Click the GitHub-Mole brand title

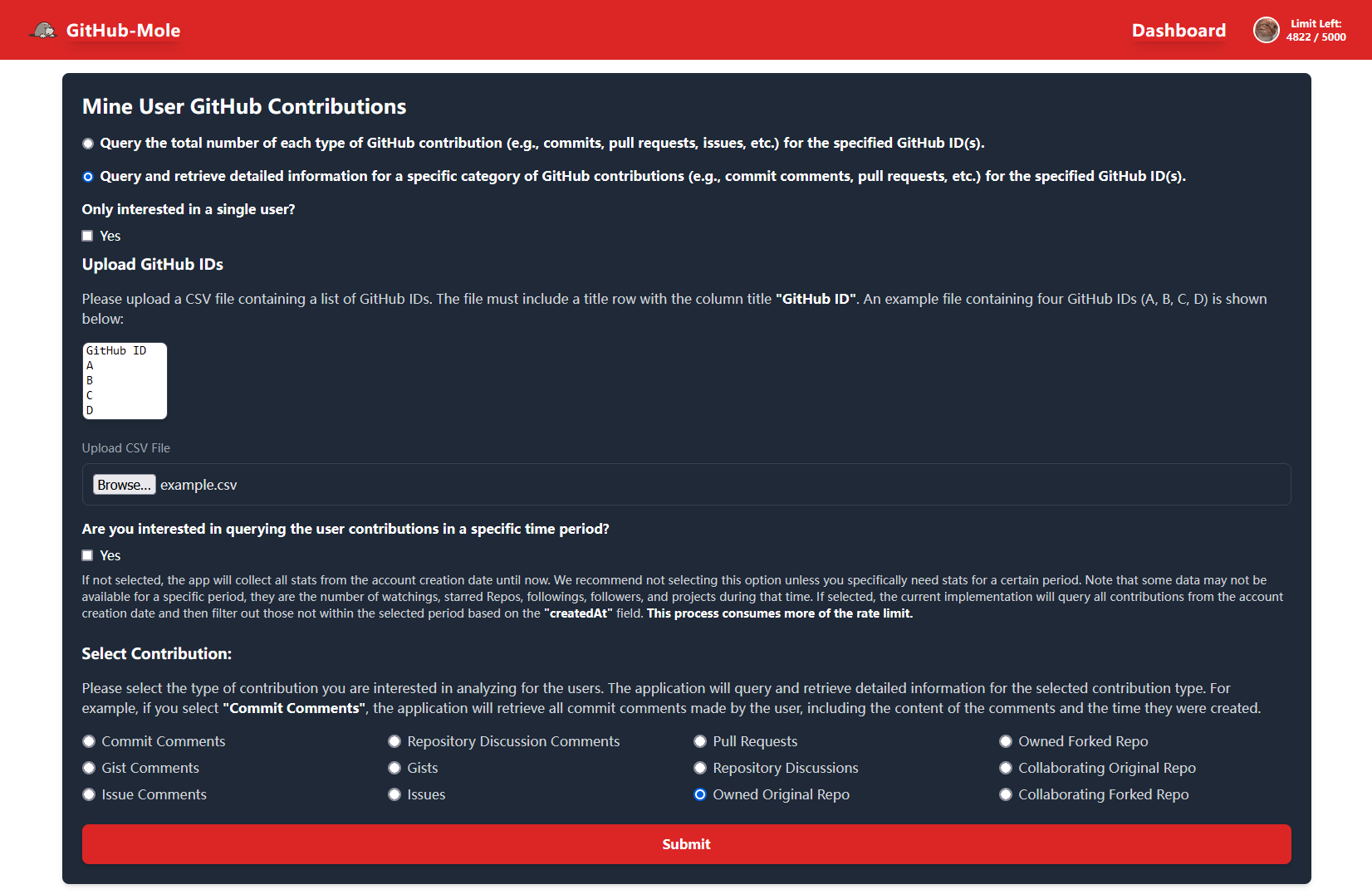click(123, 31)
